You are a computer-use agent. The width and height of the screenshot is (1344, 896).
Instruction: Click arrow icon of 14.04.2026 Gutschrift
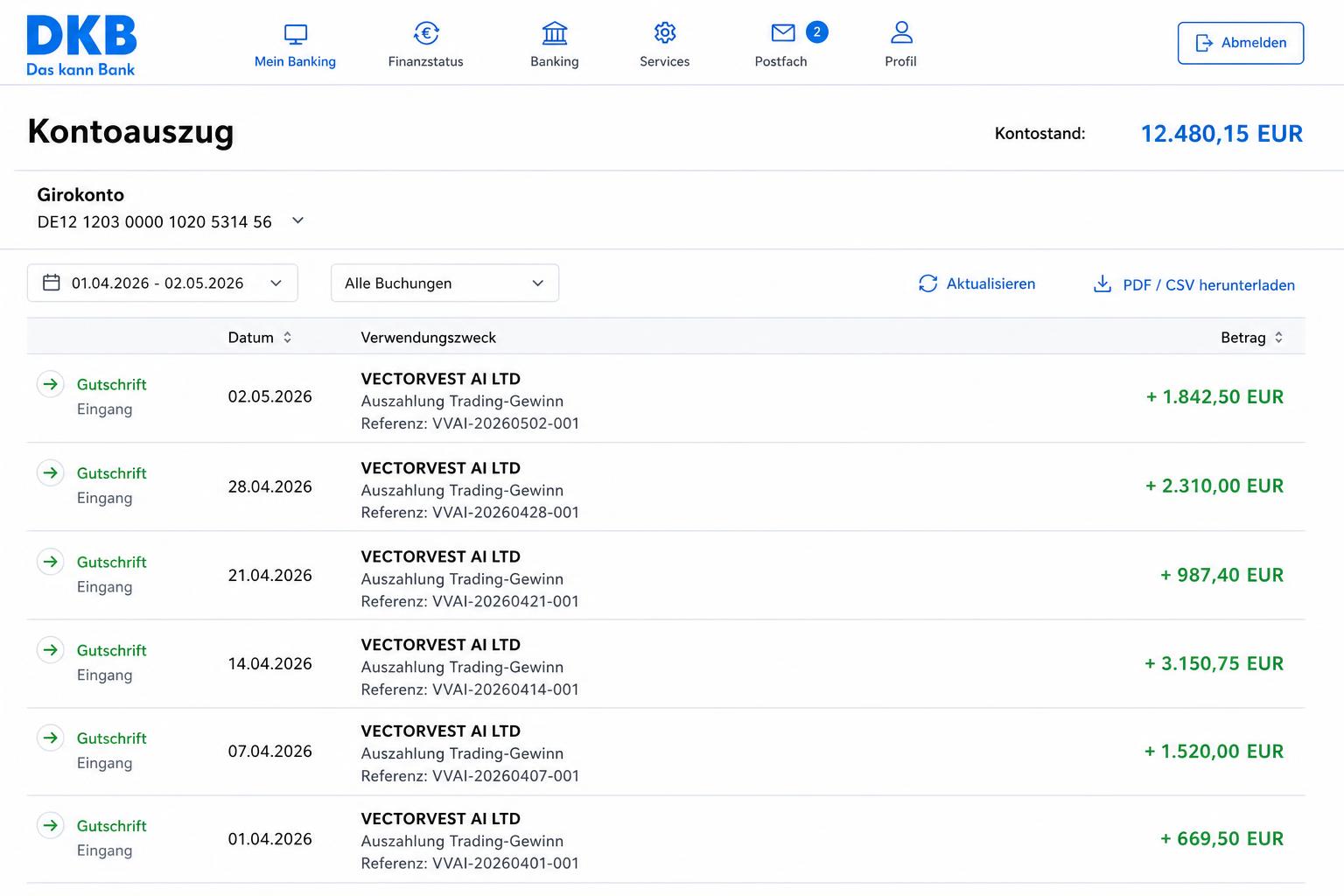(x=51, y=649)
